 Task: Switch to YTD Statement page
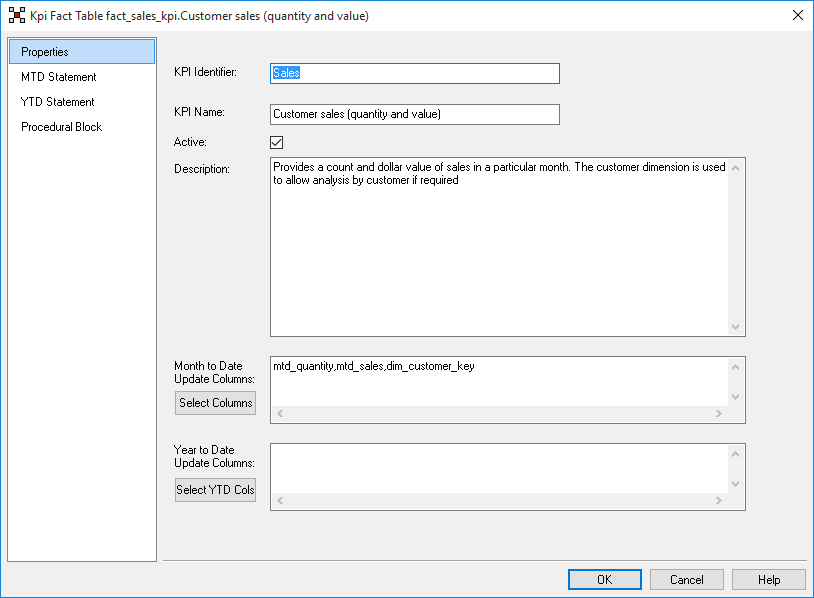click(58, 102)
